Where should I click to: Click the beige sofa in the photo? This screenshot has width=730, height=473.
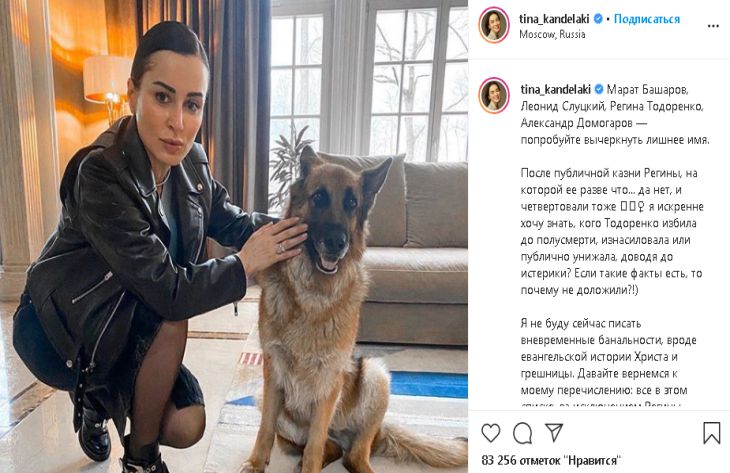point(412,251)
